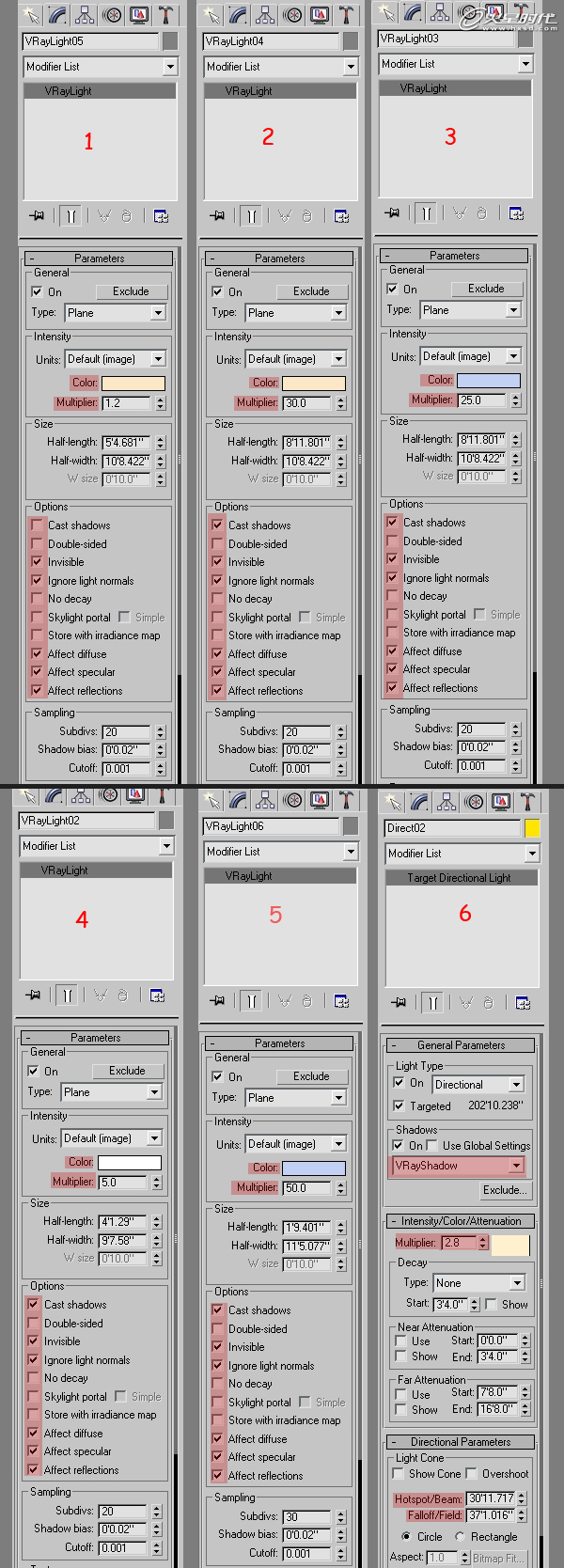This screenshot has height=1568, width=564.
Task: Open Motion tab in VRayLight06 panel
Action: click(x=293, y=801)
